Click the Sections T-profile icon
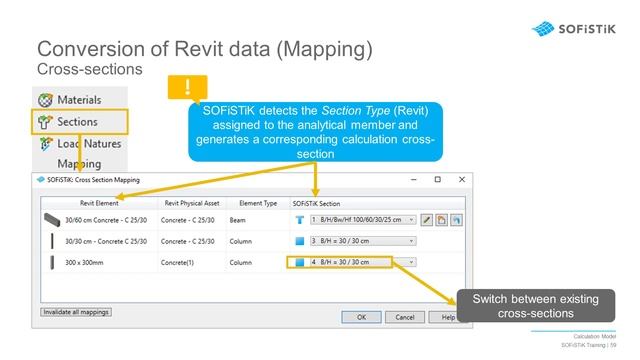 tap(45, 122)
